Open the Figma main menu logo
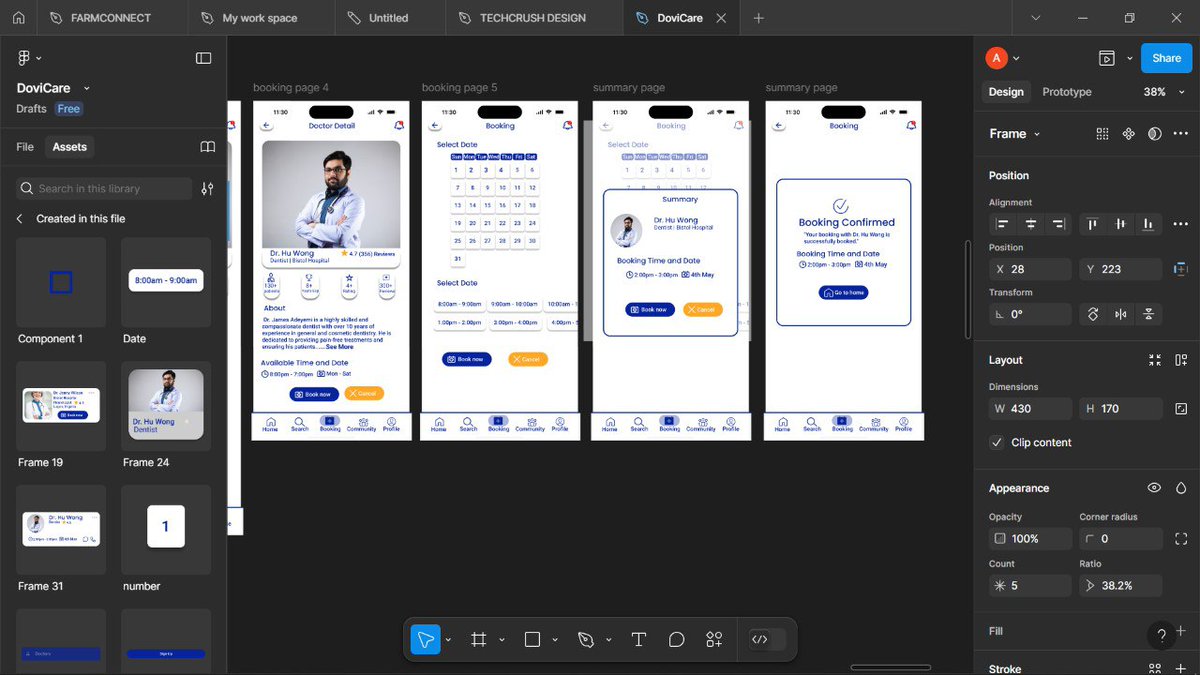The image size is (1200, 675). pyautogui.click(x=24, y=58)
